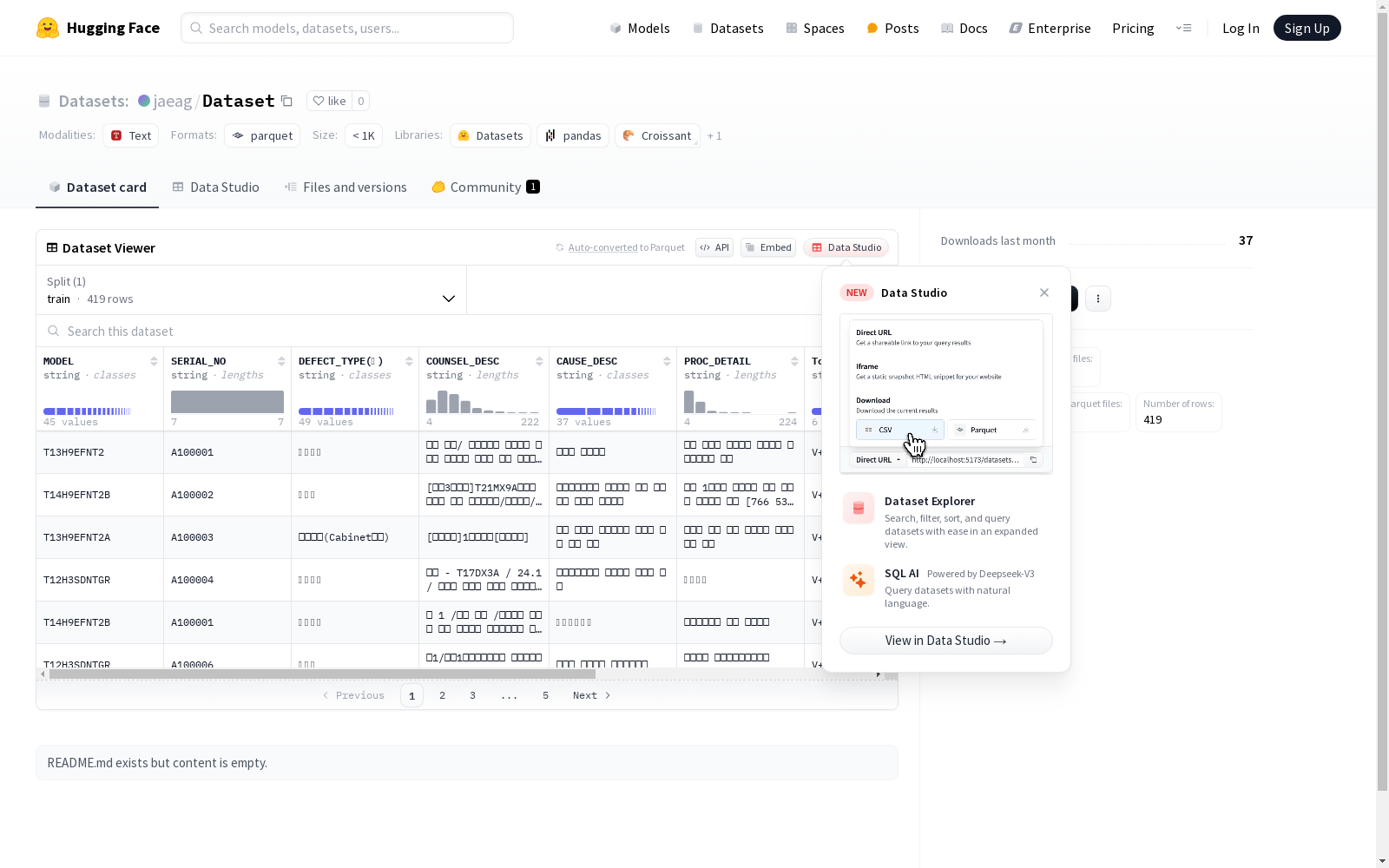1389x868 pixels.
Task: Open Docs in the top navigation
Action: point(964,28)
